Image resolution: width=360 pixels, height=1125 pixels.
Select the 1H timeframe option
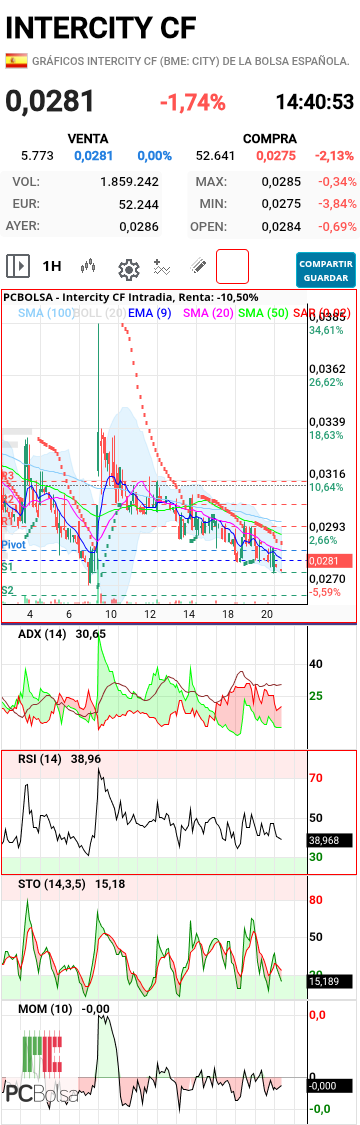click(x=52, y=267)
